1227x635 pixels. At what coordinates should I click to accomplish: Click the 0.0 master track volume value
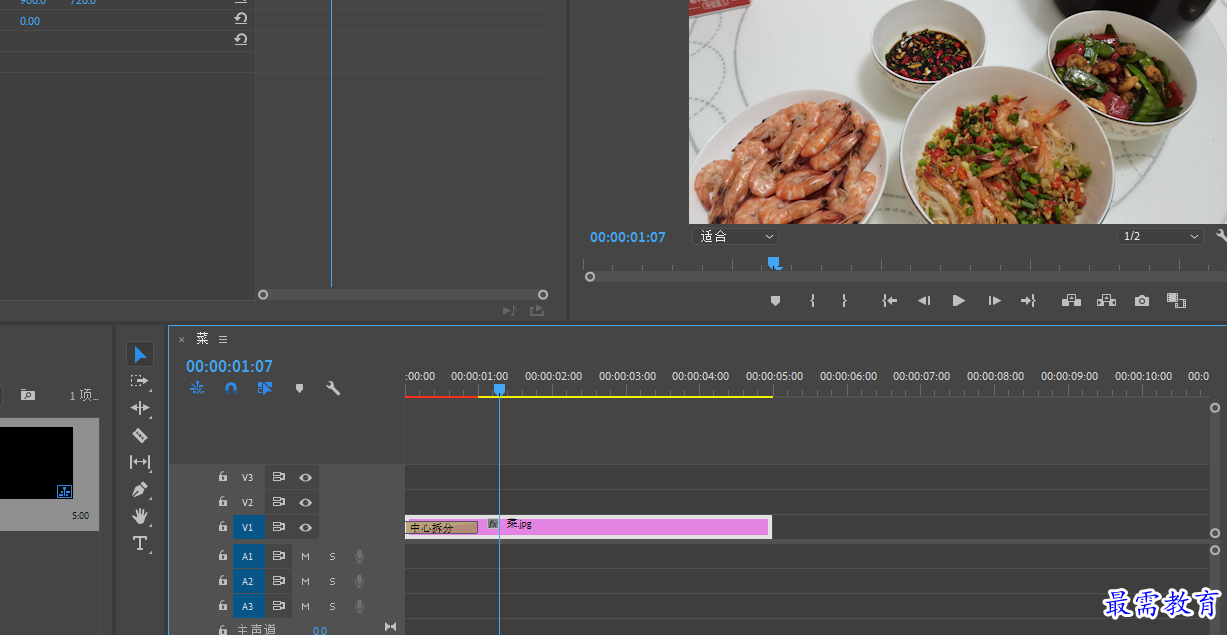tap(320, 630)
